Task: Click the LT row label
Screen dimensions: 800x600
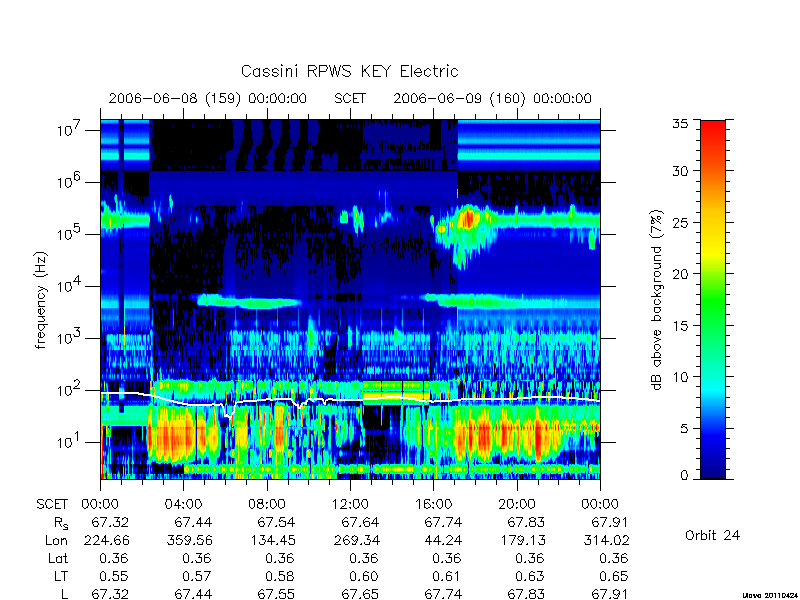Action: pyautogui.click(x=61, y=577)
